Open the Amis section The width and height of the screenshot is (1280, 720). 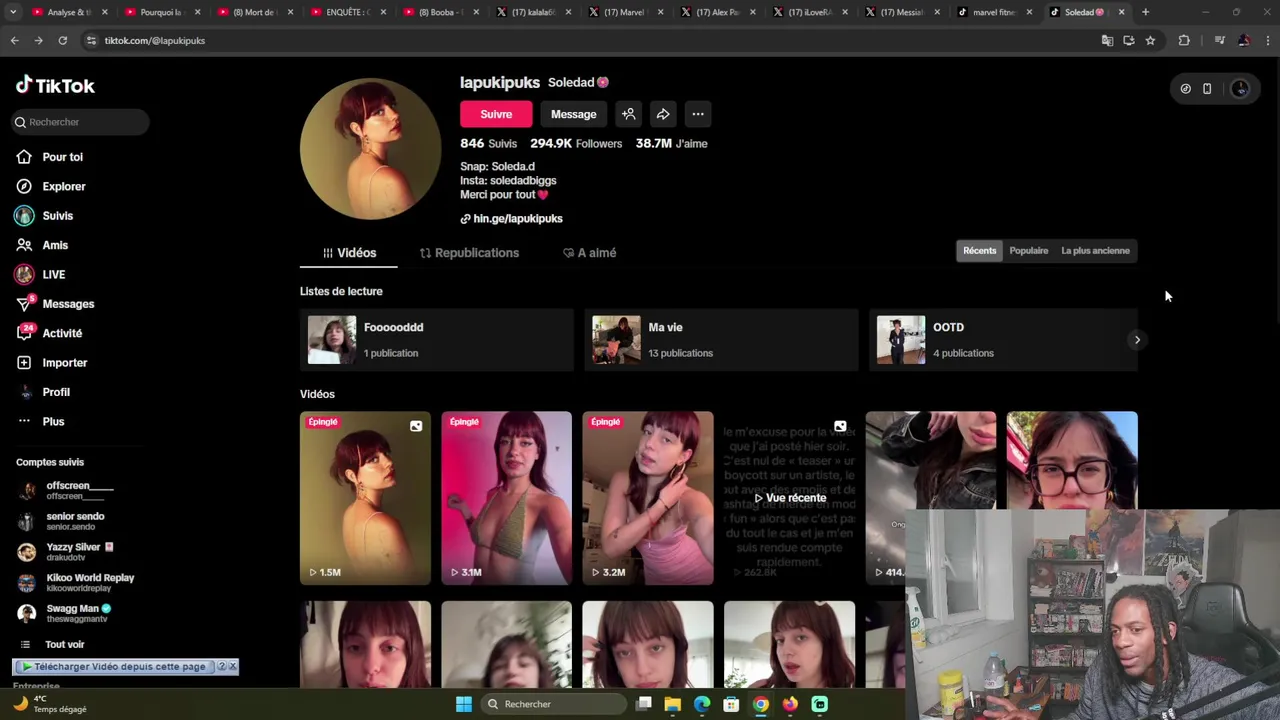point(55,245)
